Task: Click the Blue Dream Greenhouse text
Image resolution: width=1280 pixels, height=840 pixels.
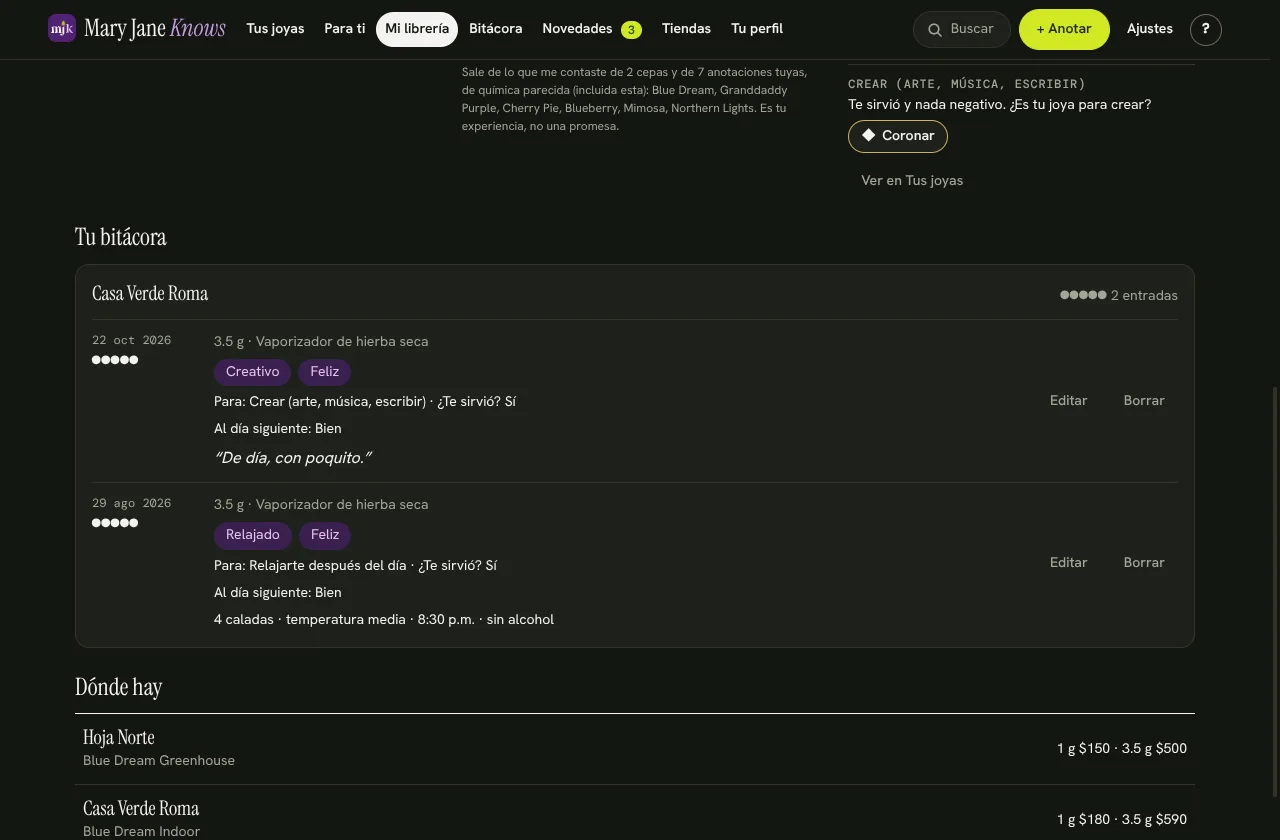Action: (159, 761)
